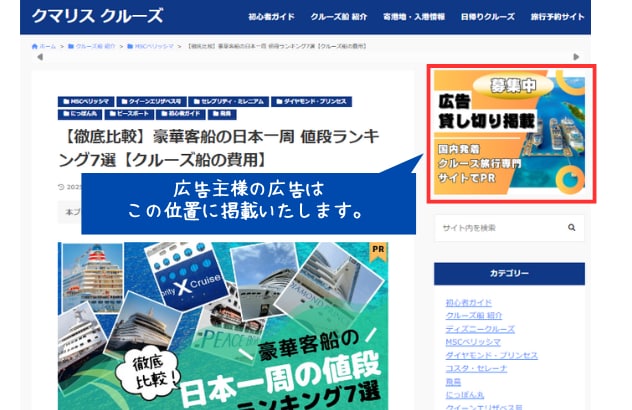Click the home icon in the breadcrumb

pyautogui.click(x=35, y=46)
